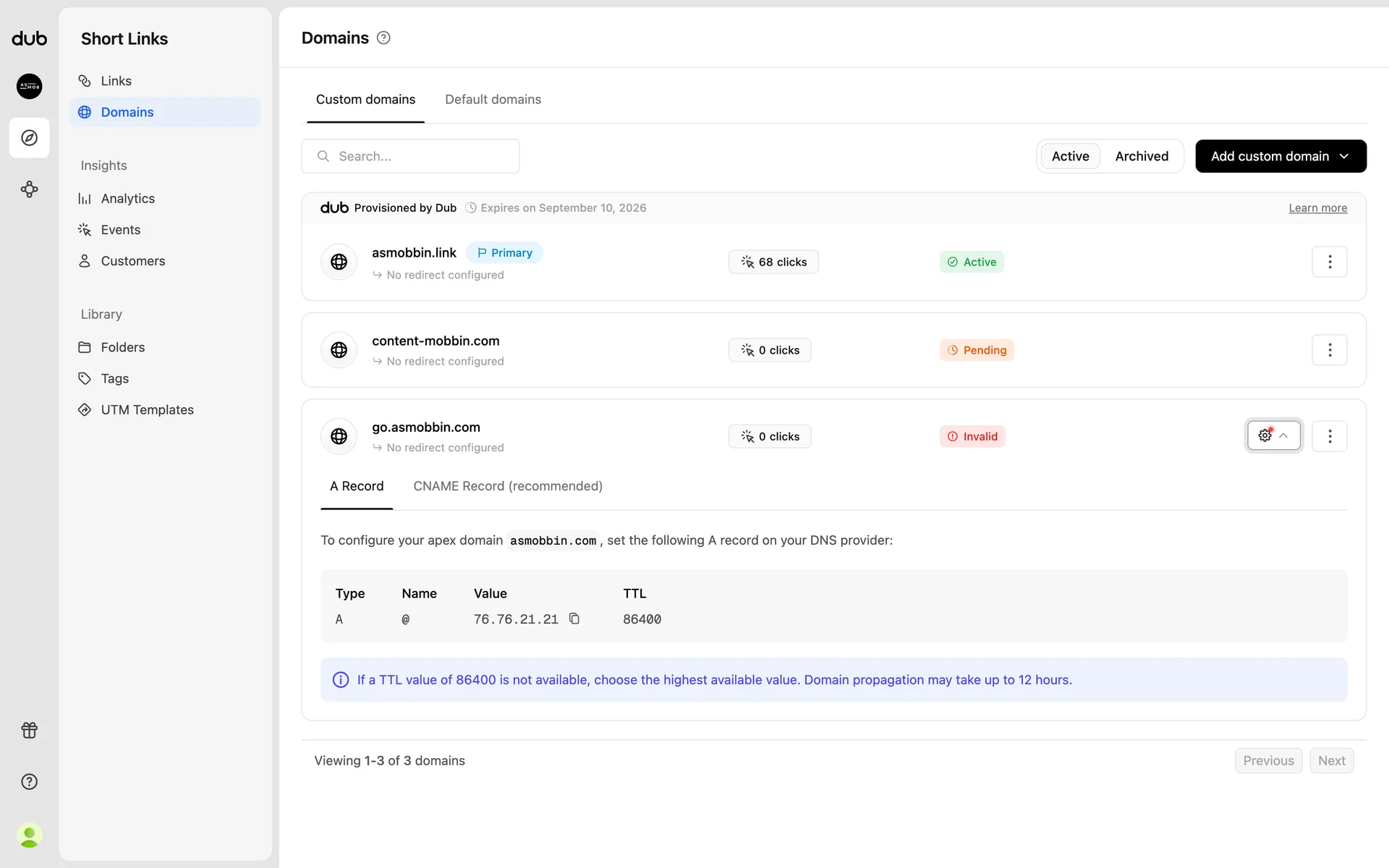Screen dimensions: 1389x868
Task: Click the Learn more link
Action: (x=1317, y=208)
